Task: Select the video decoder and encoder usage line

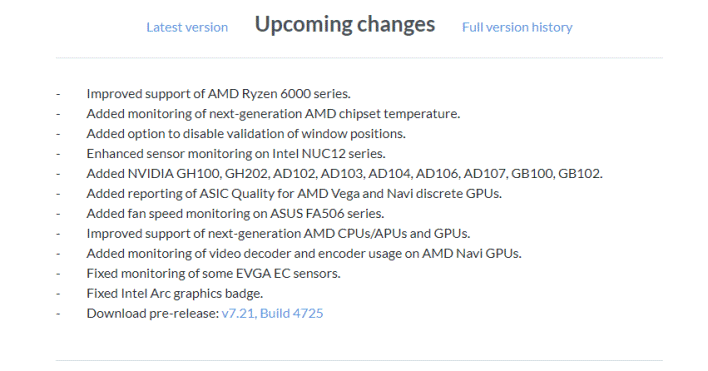Action: click(x=304, y=253)
